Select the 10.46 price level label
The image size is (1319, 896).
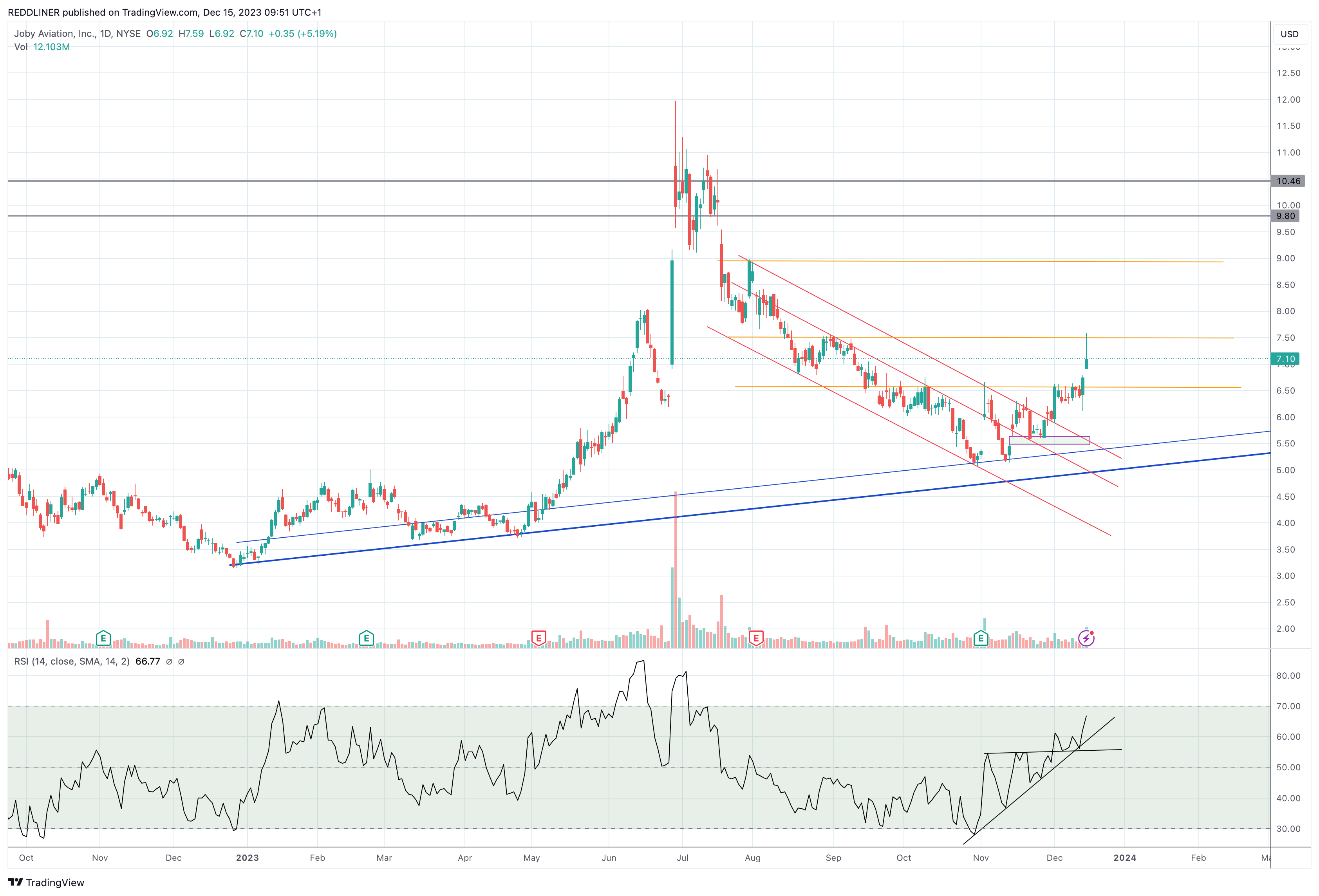point(1288,181)
